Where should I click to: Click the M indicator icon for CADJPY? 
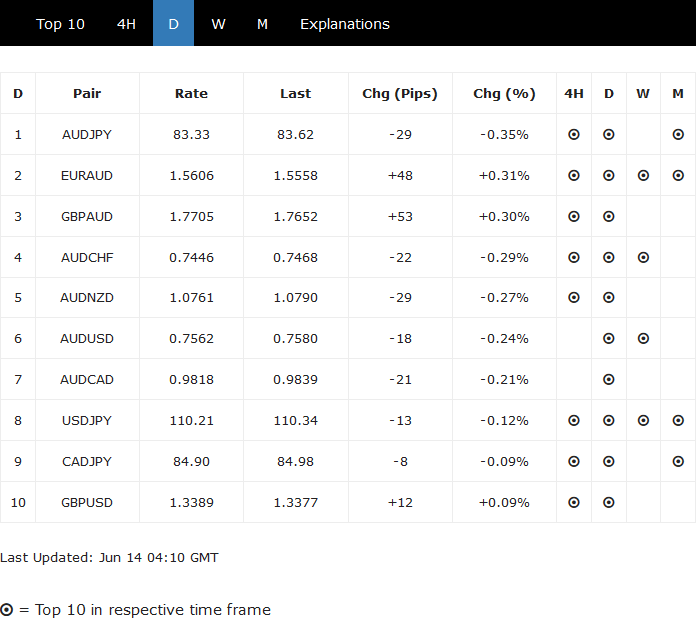678,462
